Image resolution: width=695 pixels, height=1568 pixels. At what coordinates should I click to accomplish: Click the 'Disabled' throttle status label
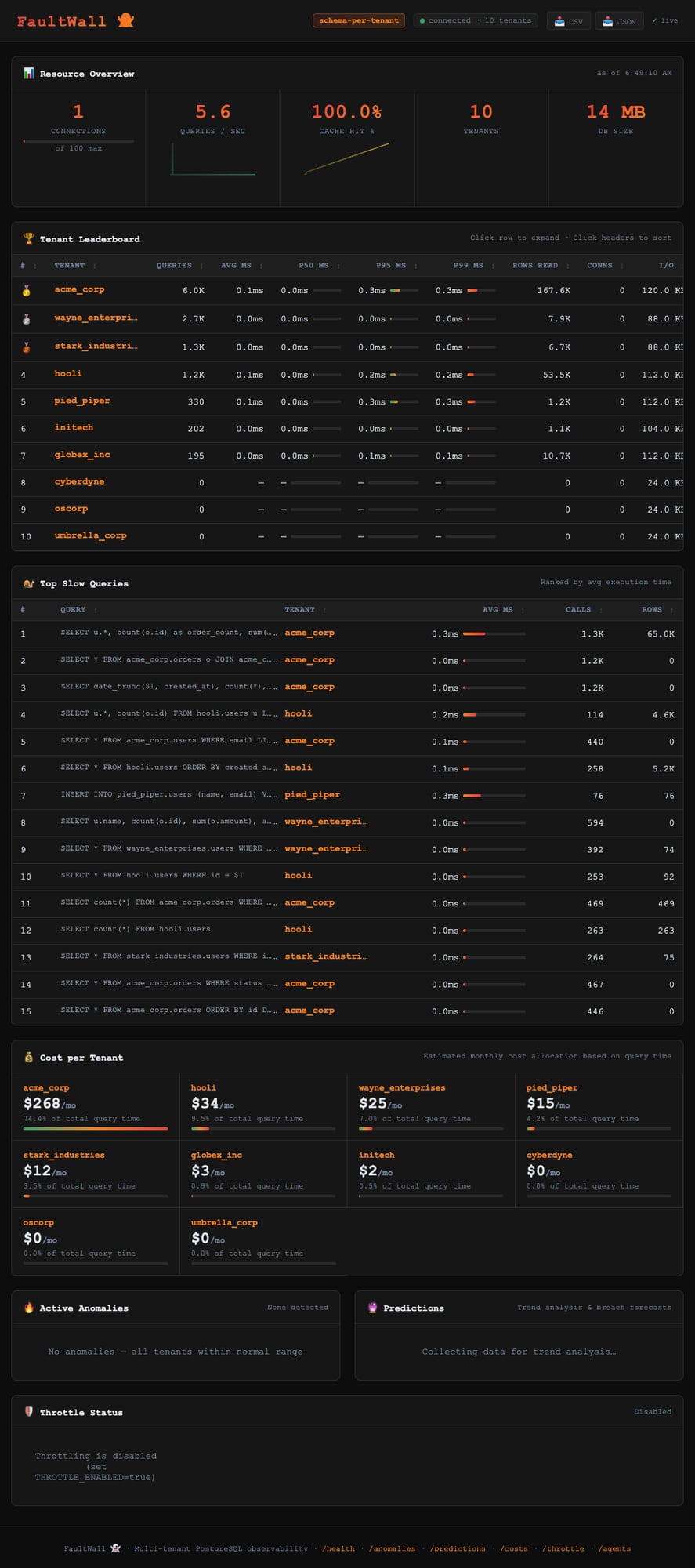pos(653,1411)
